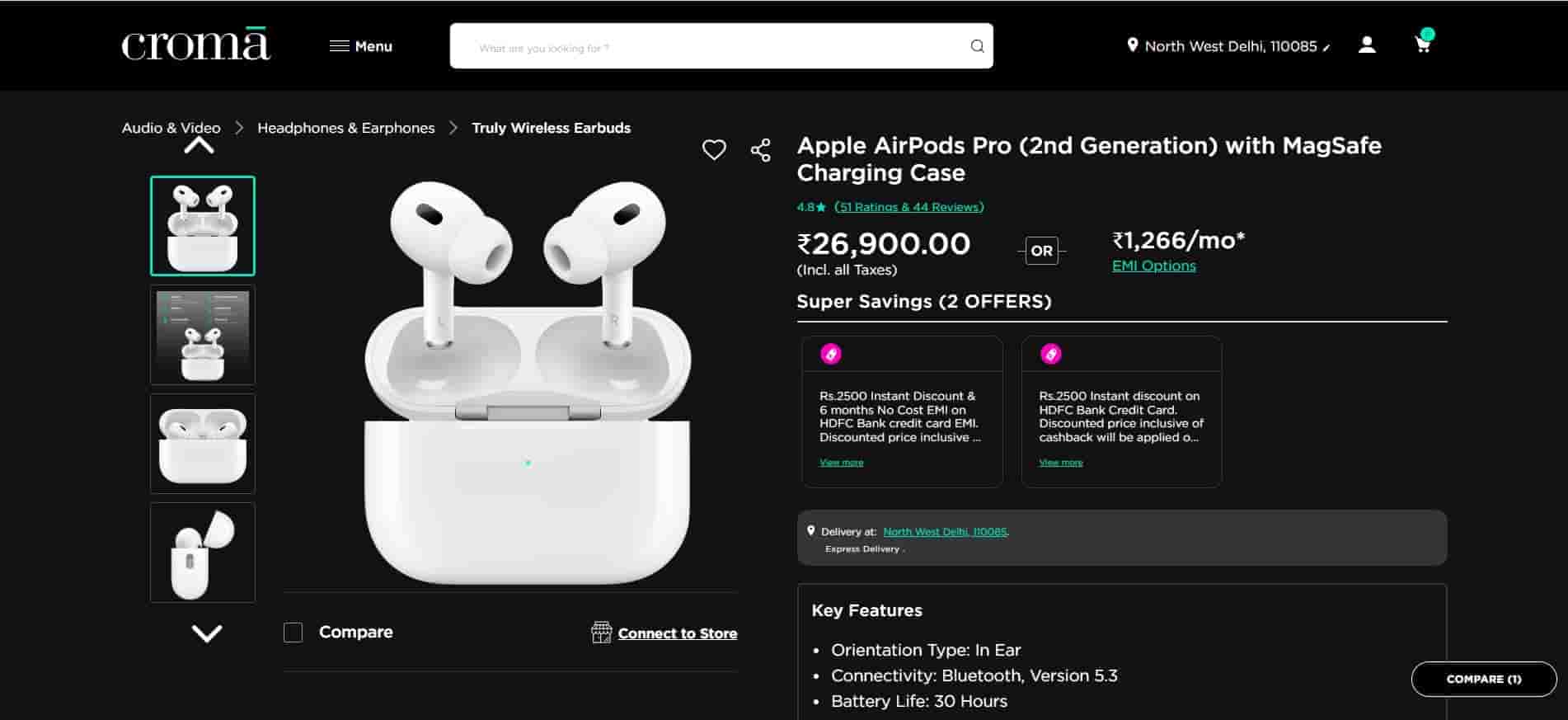Click the COMPARE (1) button
The image size is (1568, 720).
pyautogui.click(x=1483, y=679)
